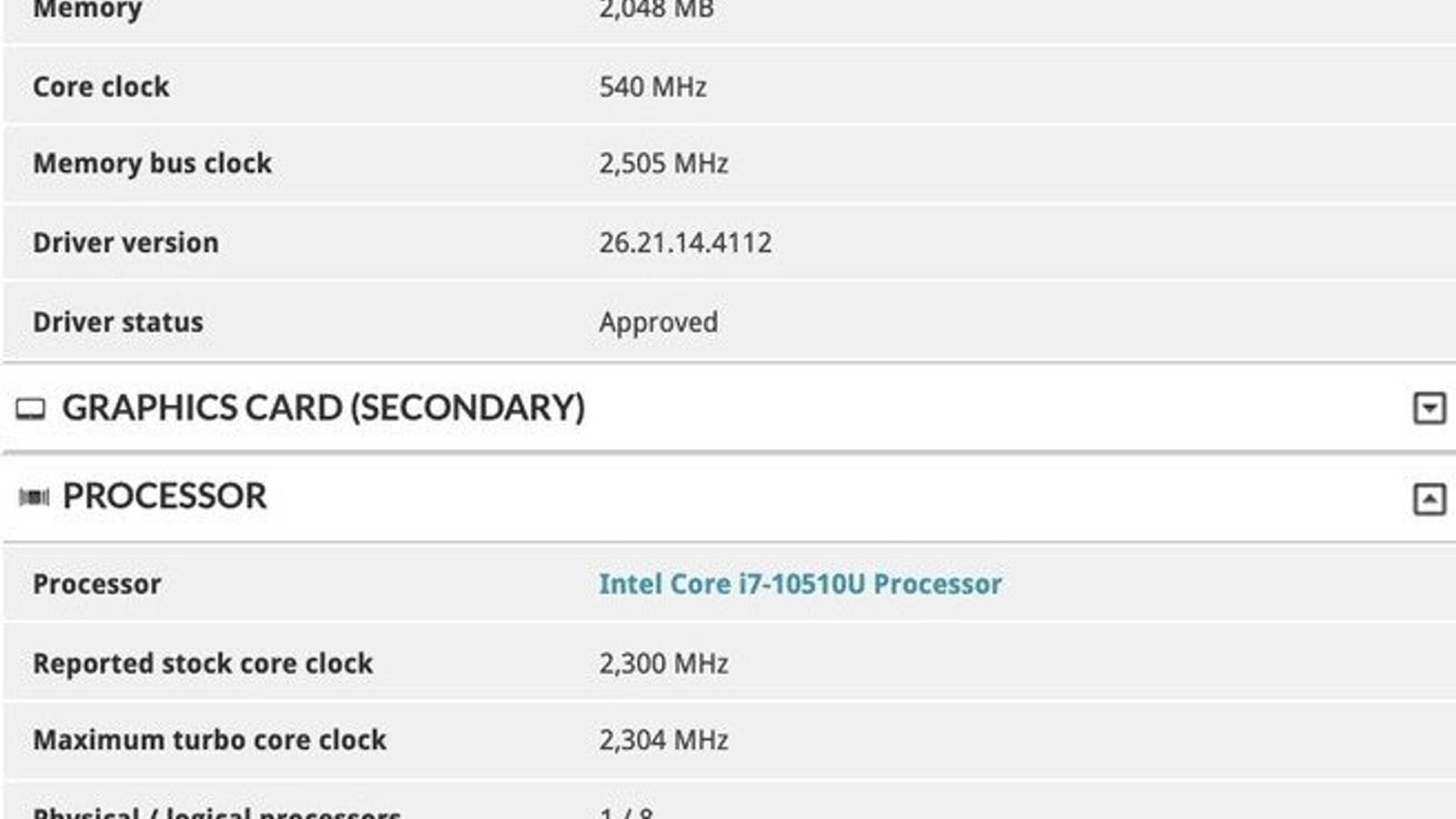Select the Maximum turbo core clock label
Image resolution: width=1456 pixels, height=819 pixels.
pyautogui.click(x=209, y=740)
